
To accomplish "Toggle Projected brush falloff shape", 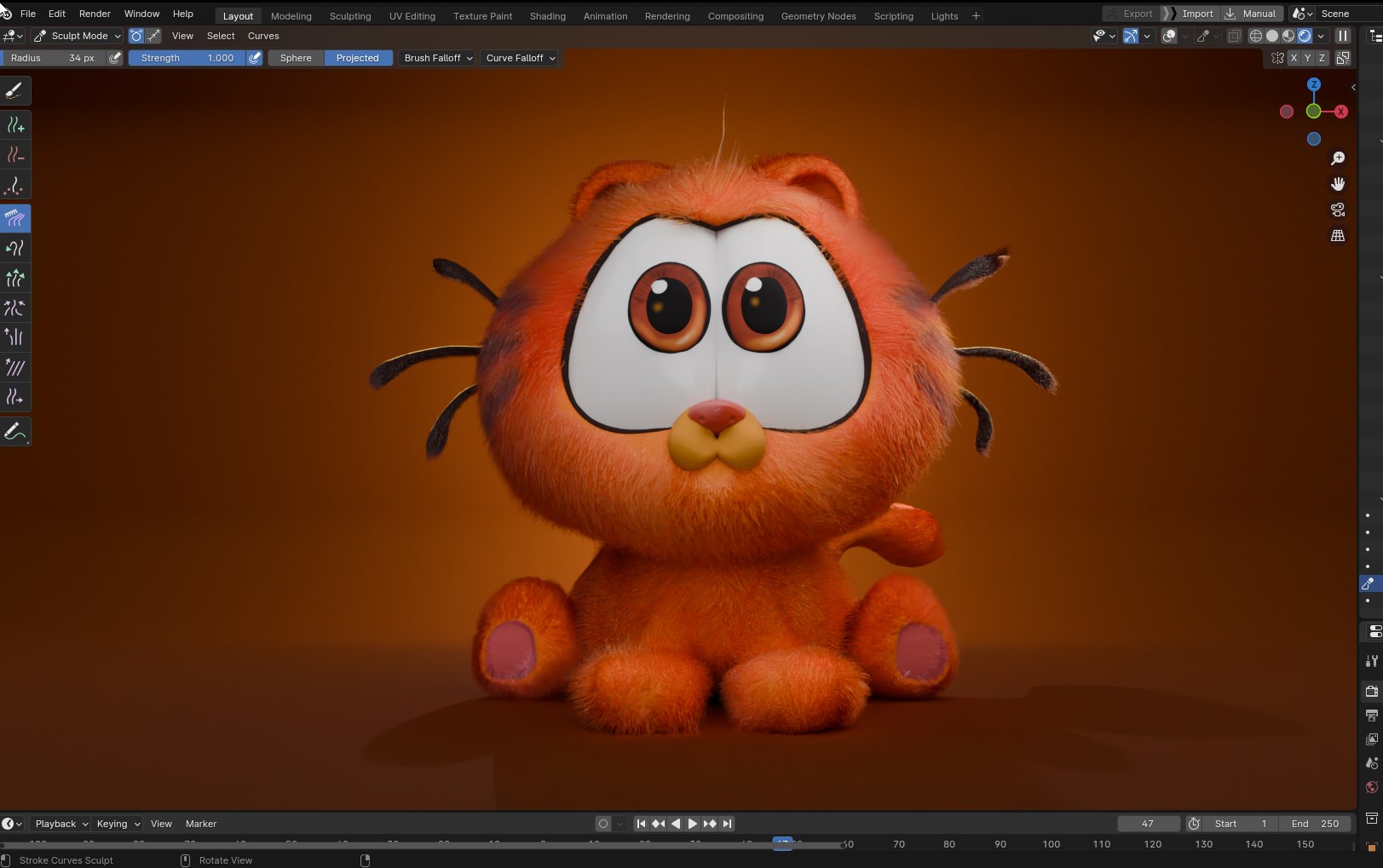I will tap(358, 58).
